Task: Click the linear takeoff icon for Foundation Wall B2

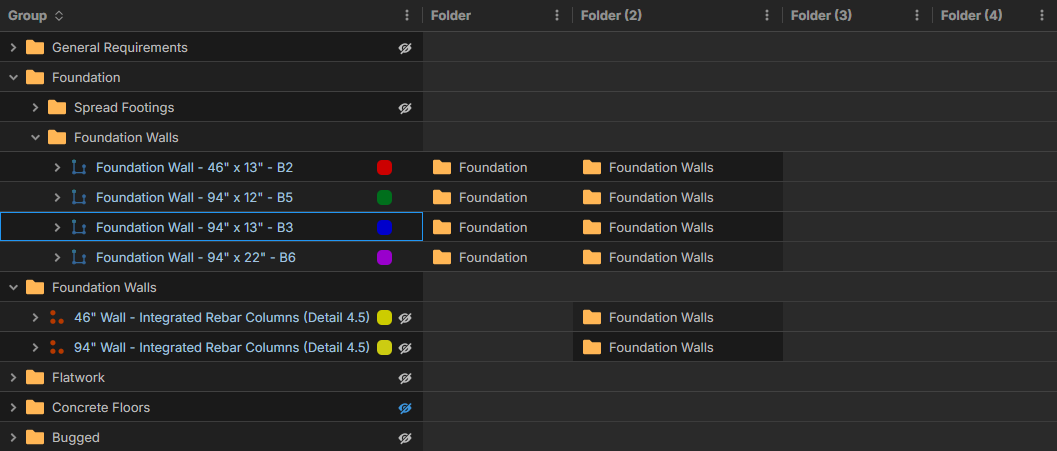Action: coord(79,168)
